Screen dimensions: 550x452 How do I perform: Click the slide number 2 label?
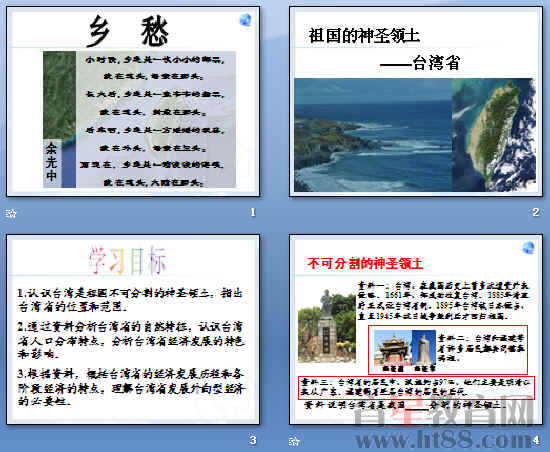(x=536, y=212)
